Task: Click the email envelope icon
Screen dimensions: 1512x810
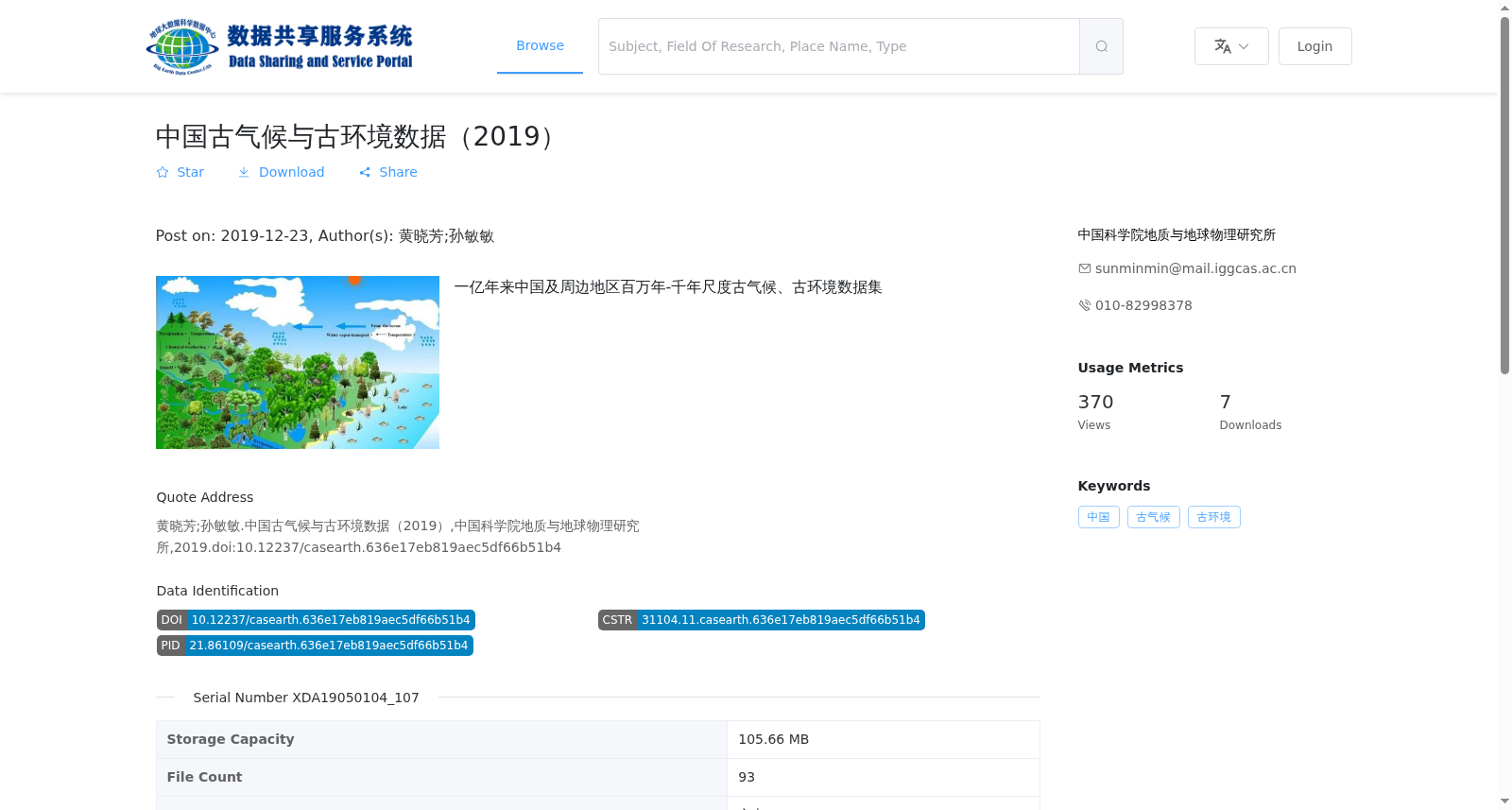Action: click(1085, 268)
